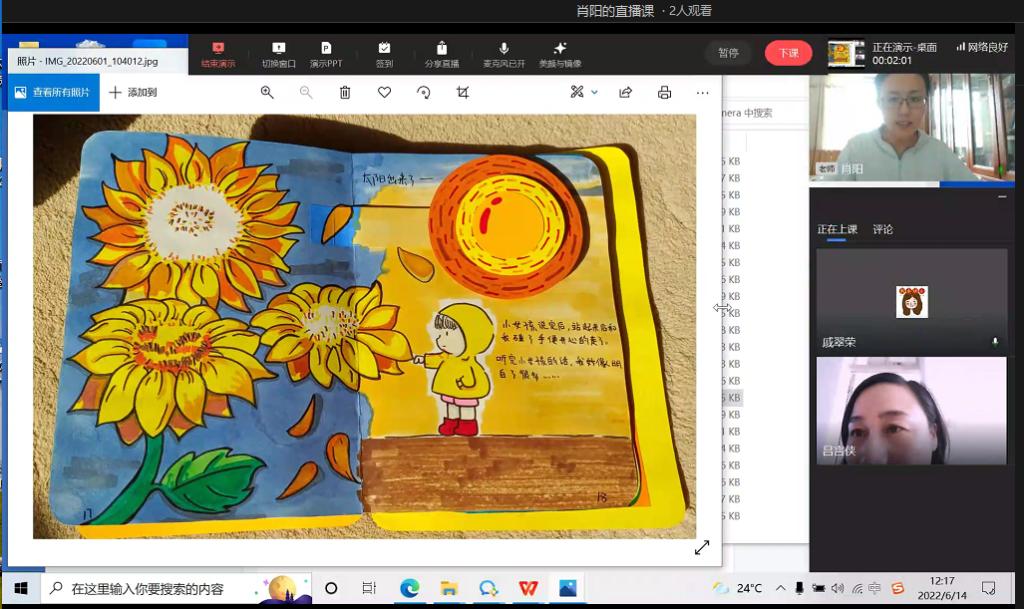Click the 暂停 pause button
This screenshot has width=1024, height=609.
pyautogui.click(x=728, y=53)
